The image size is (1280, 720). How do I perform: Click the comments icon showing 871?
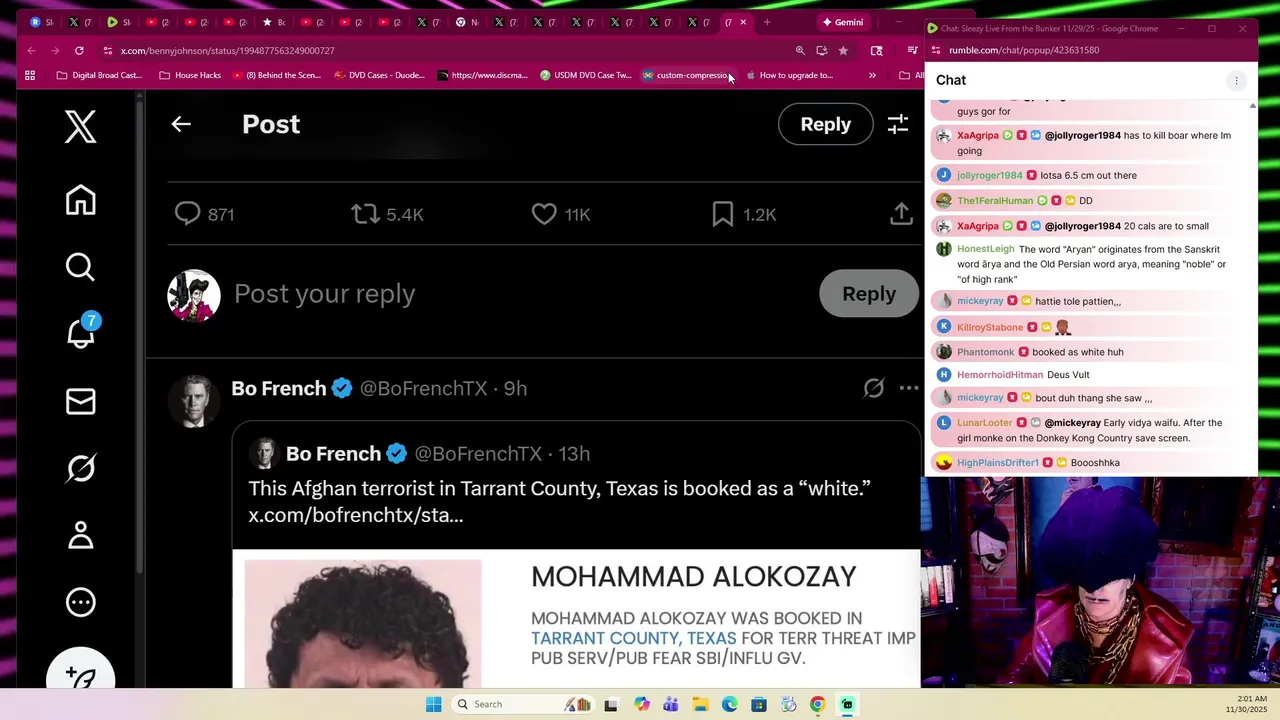[x=187, y=214]
